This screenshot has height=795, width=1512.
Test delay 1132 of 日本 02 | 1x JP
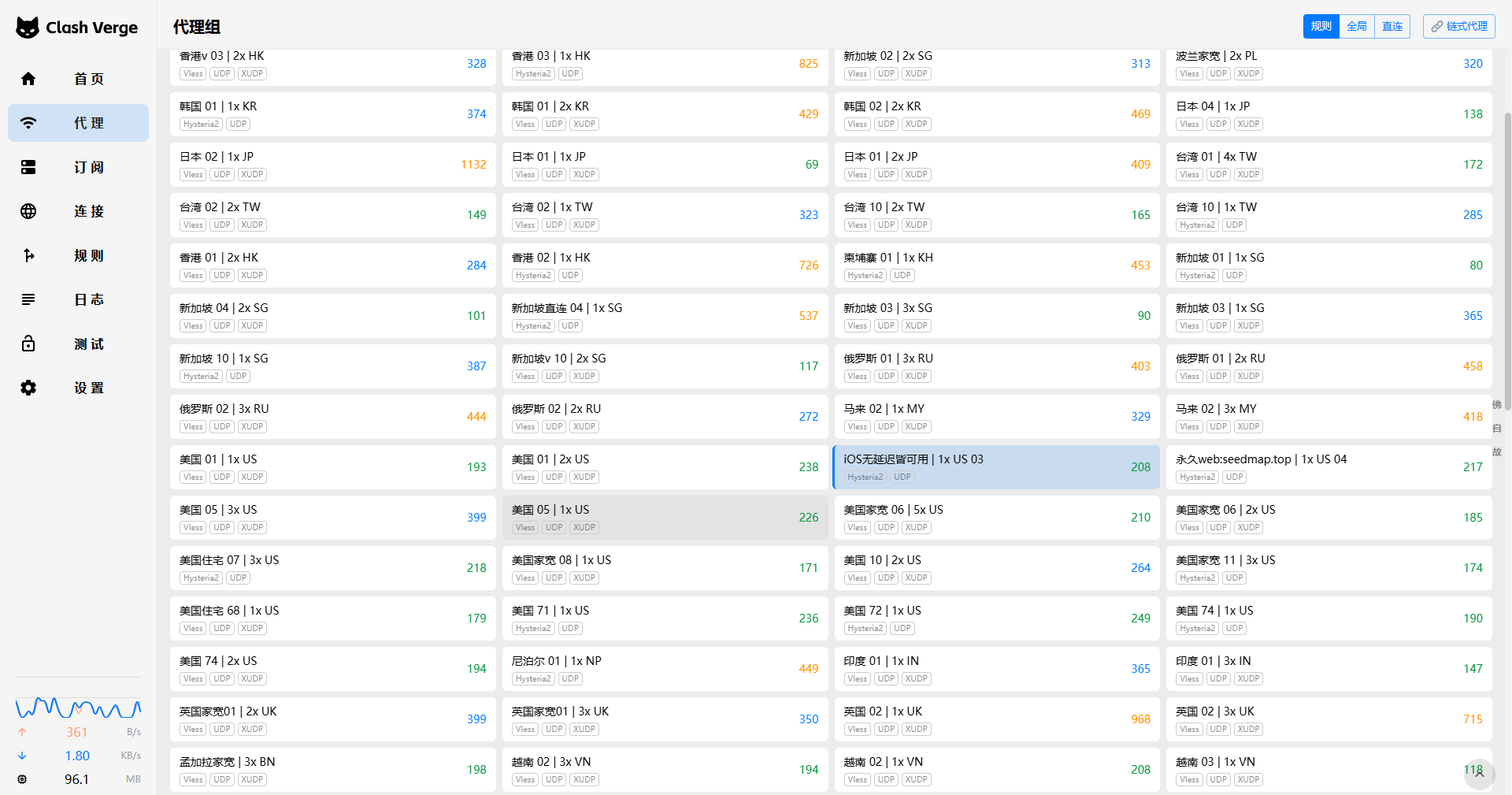473,165
